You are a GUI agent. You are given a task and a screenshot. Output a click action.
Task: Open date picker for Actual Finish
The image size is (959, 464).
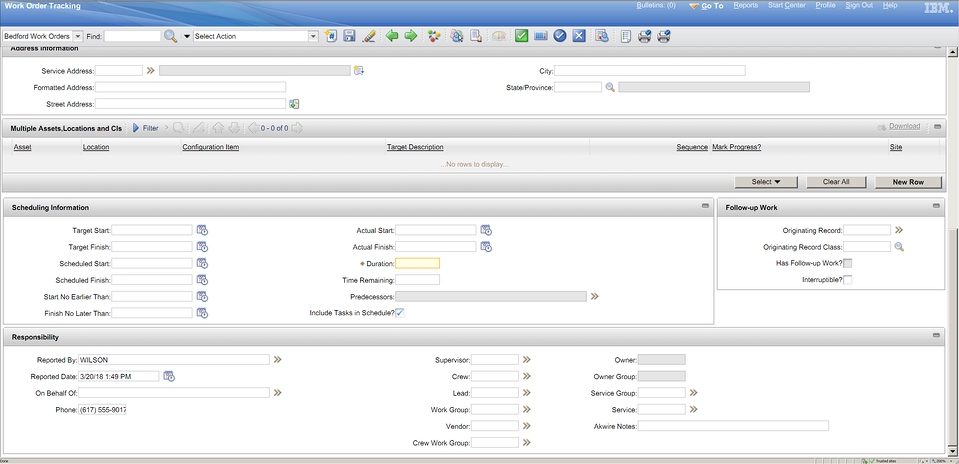coord(486,247)
